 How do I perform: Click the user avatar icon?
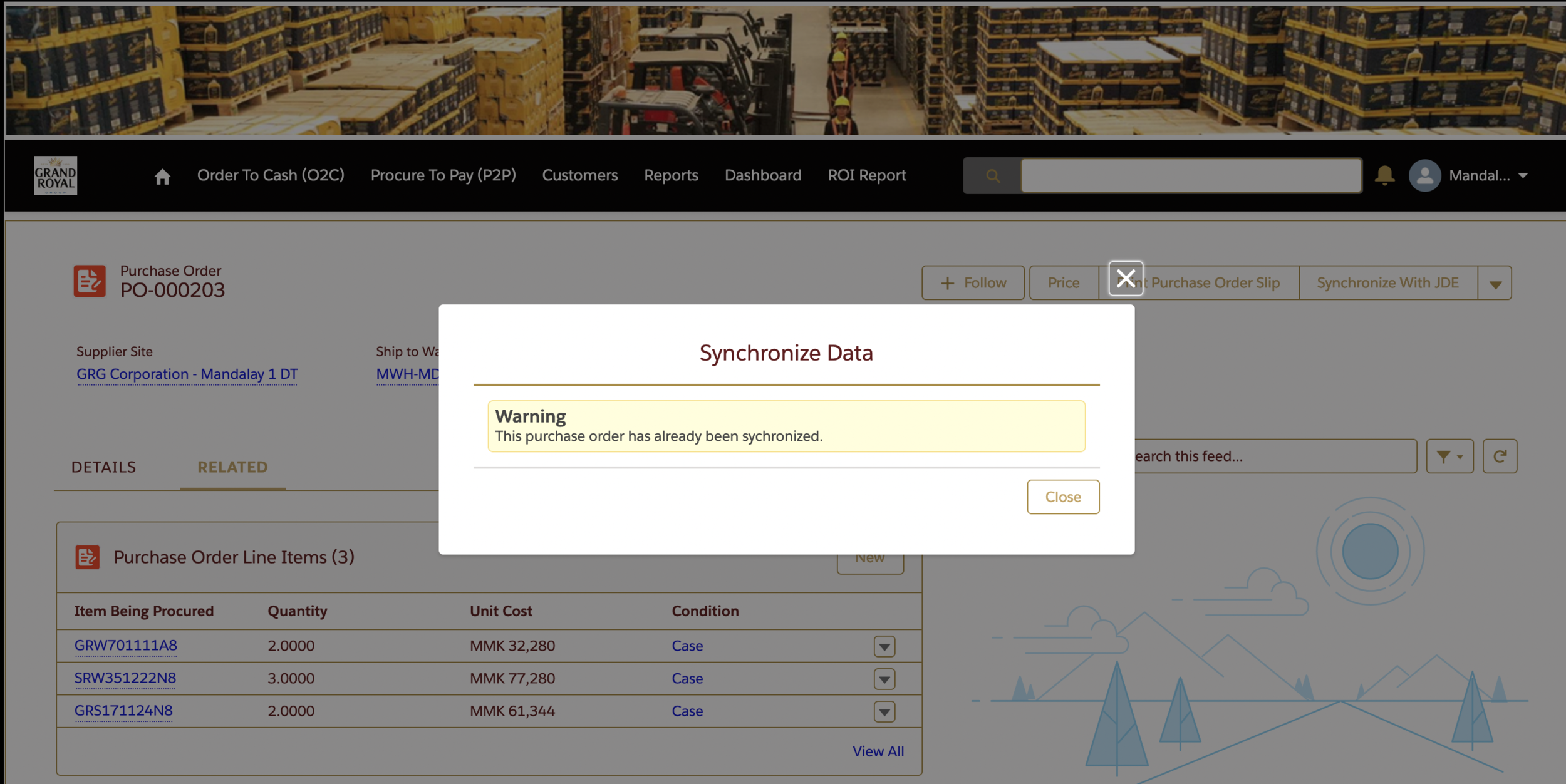(1424, 176)
